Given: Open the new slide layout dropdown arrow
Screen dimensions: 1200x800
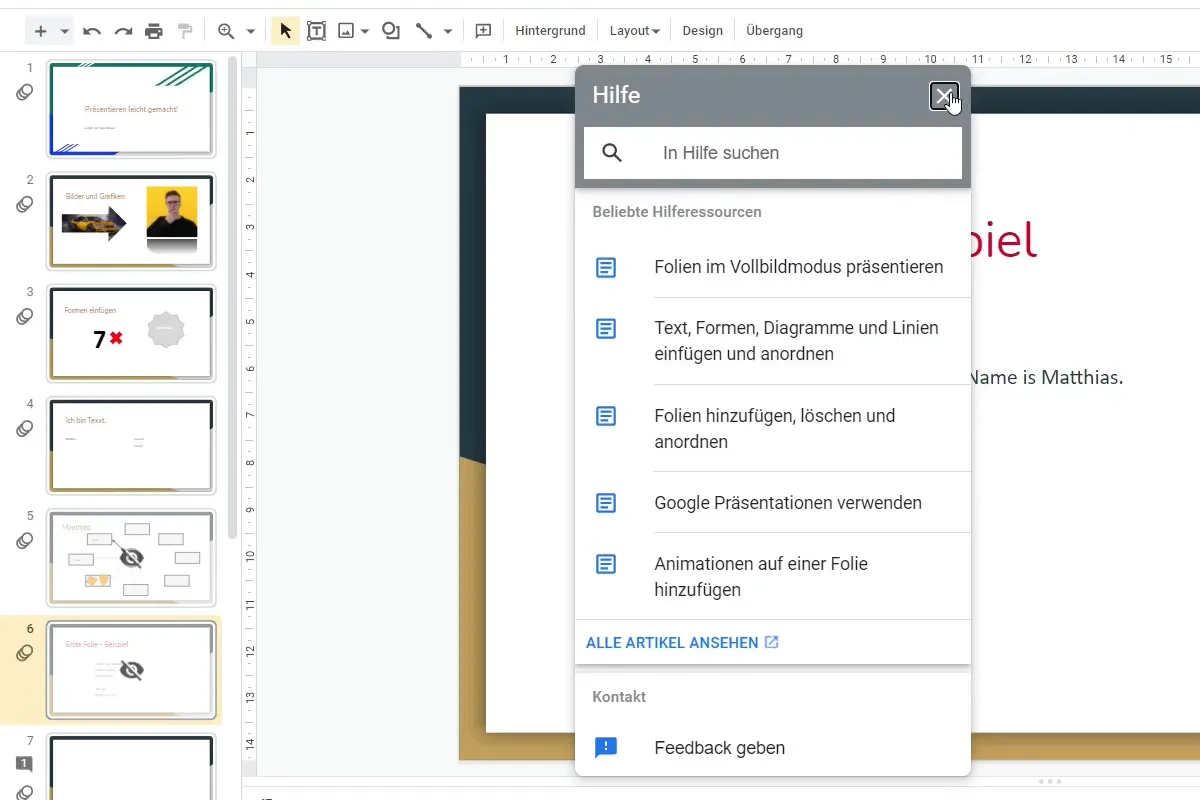Looking at the screenshot, I should pos(65,31).
